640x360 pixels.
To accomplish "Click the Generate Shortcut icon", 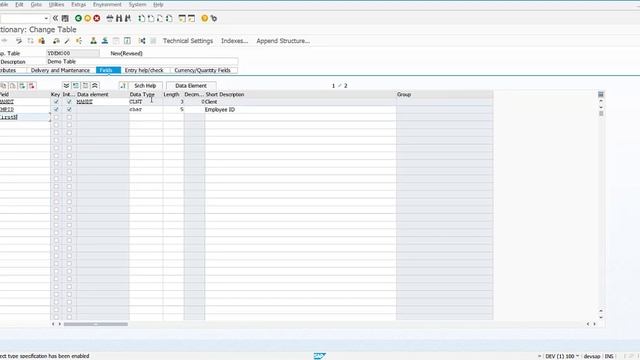I will point(191,18).
